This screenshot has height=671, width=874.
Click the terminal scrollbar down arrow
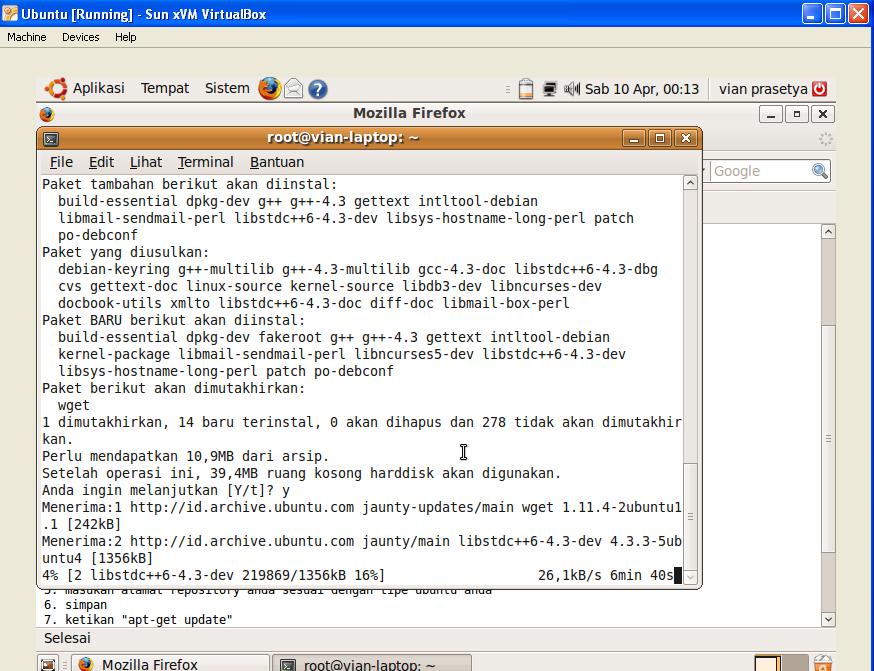coord(690,577)
